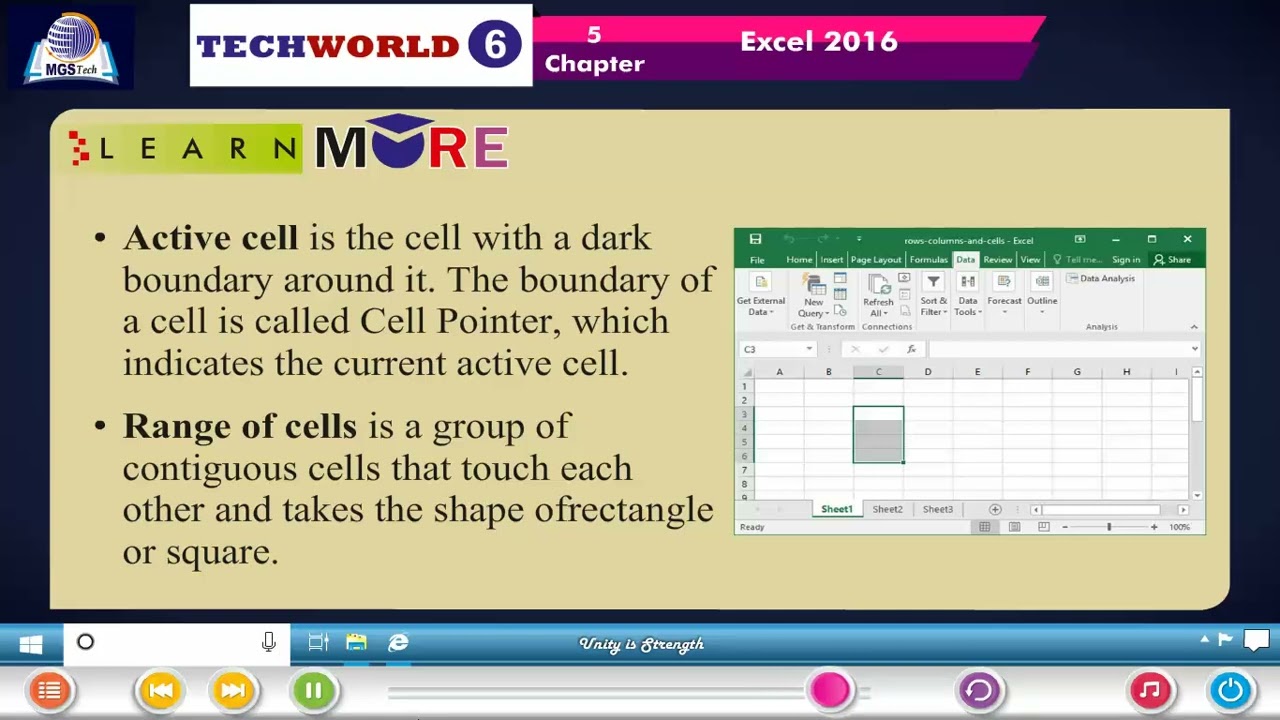This screenshot has height=720, width=1280.
Task: Select Normal view icon in status bar
Action: [x=985, y=527]
